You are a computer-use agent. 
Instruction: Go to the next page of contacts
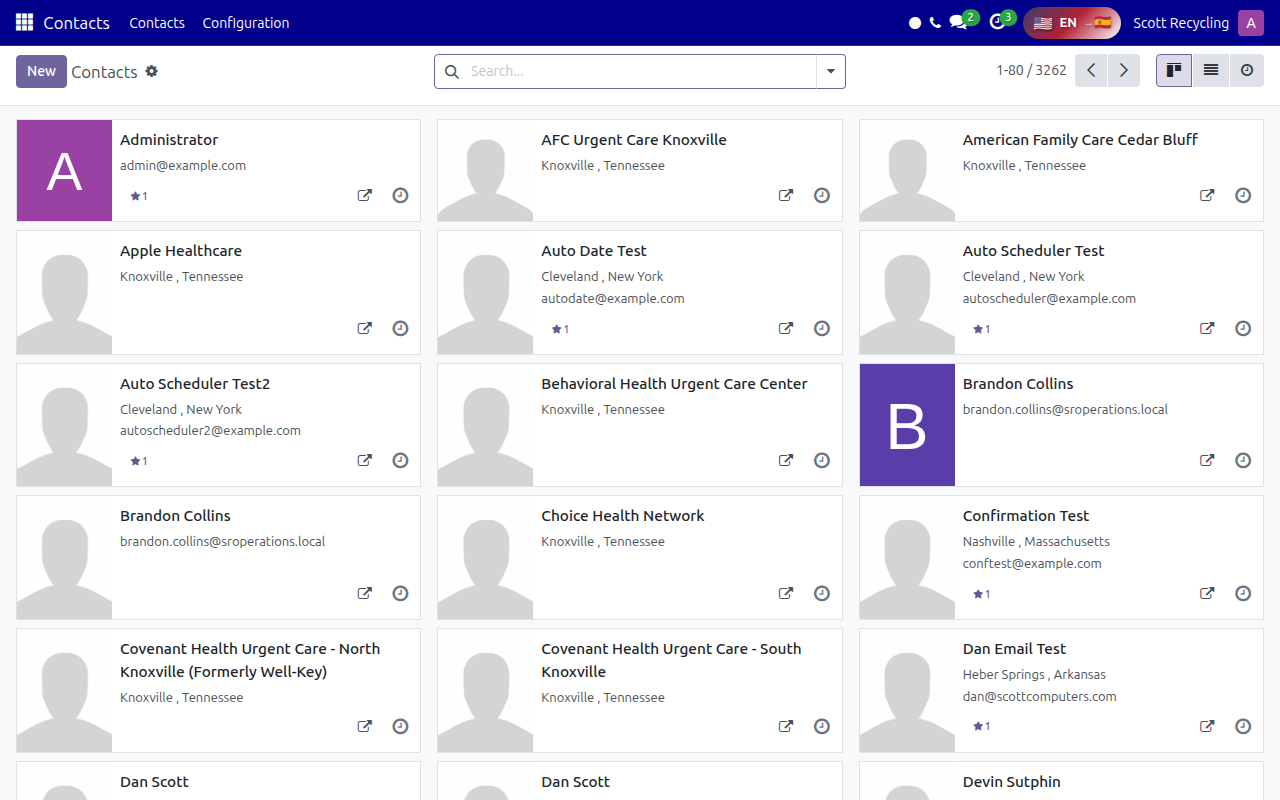[x=1124, y=71]
